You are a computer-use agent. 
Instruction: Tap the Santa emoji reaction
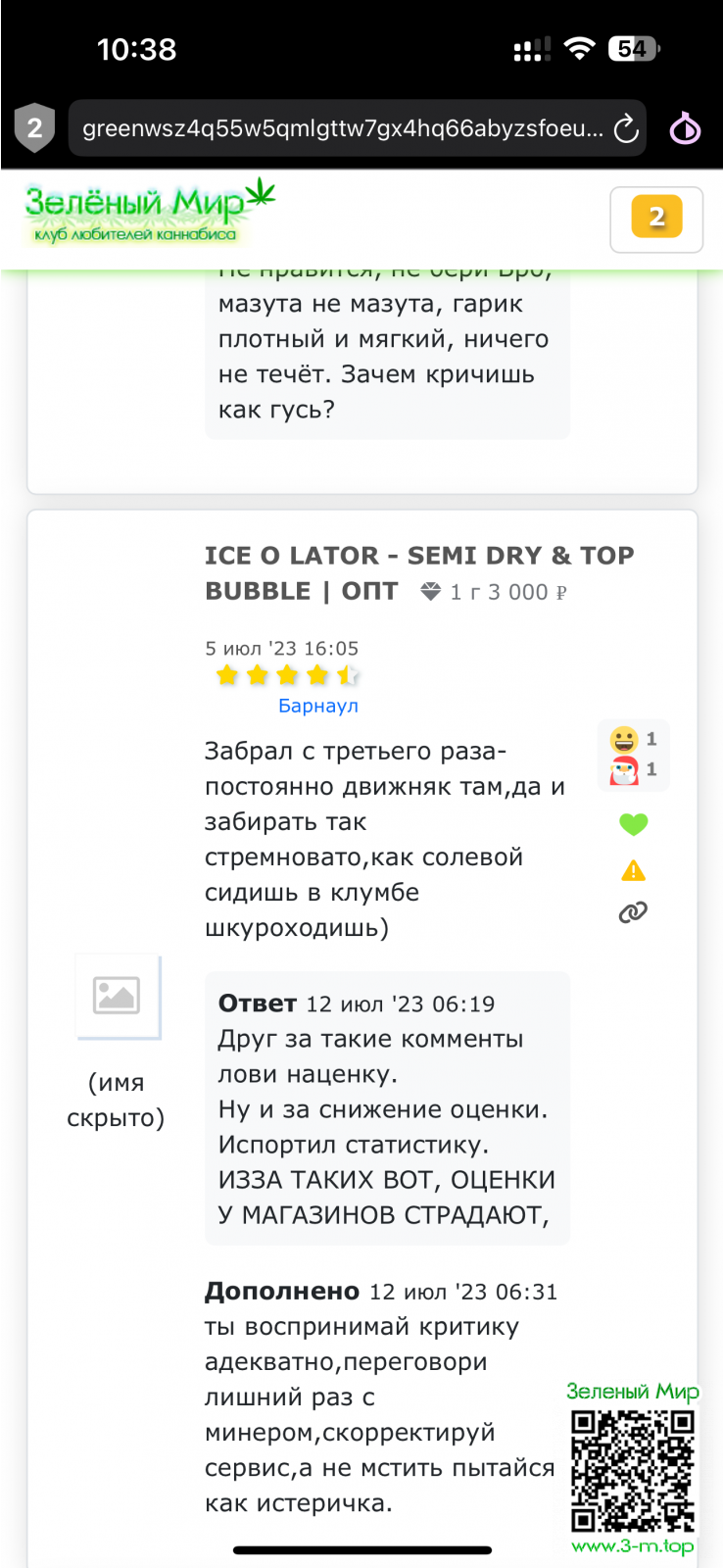pyautogui.click(x=624, y=770)
